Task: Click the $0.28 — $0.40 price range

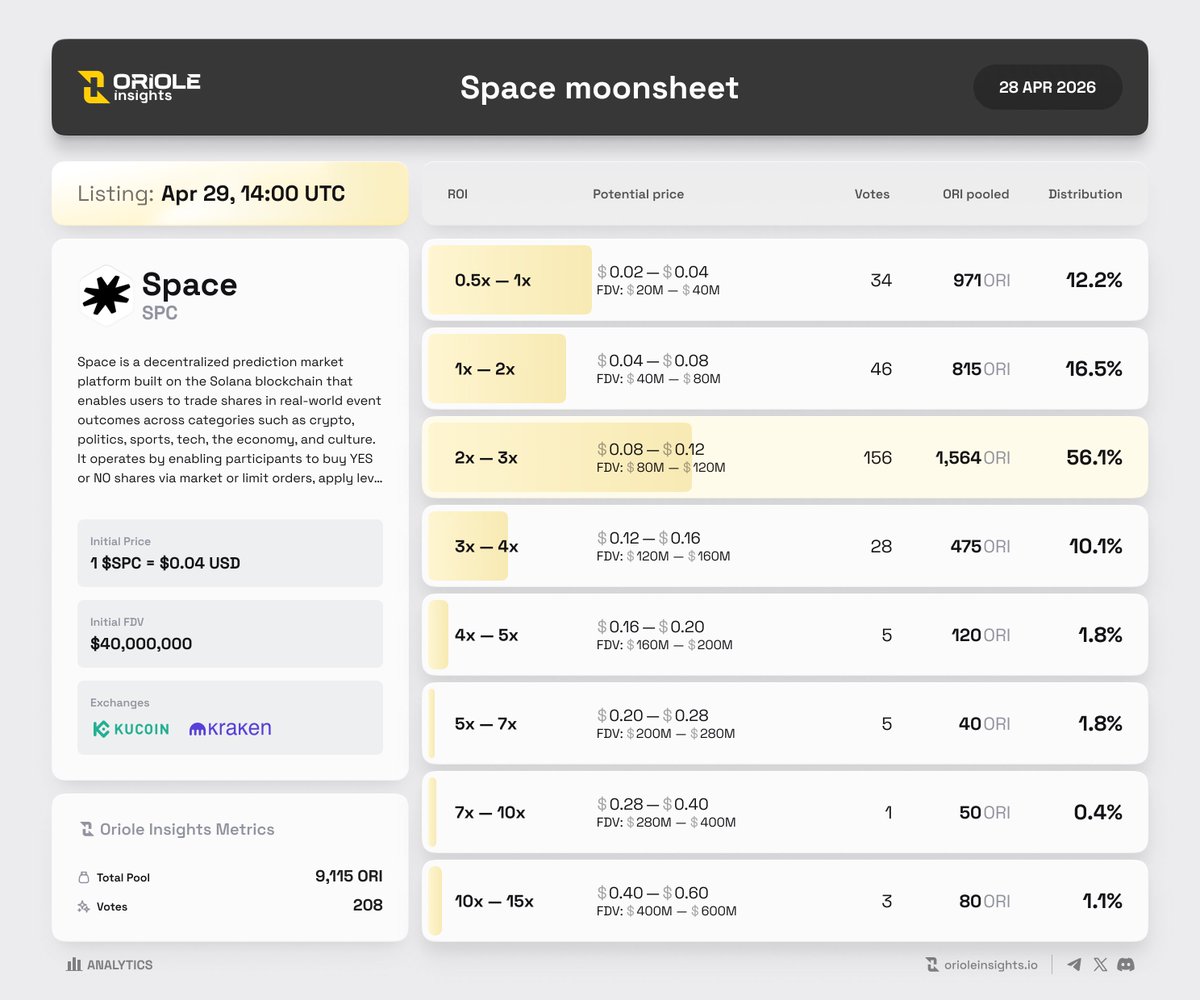Action: [x=652, y=803]
